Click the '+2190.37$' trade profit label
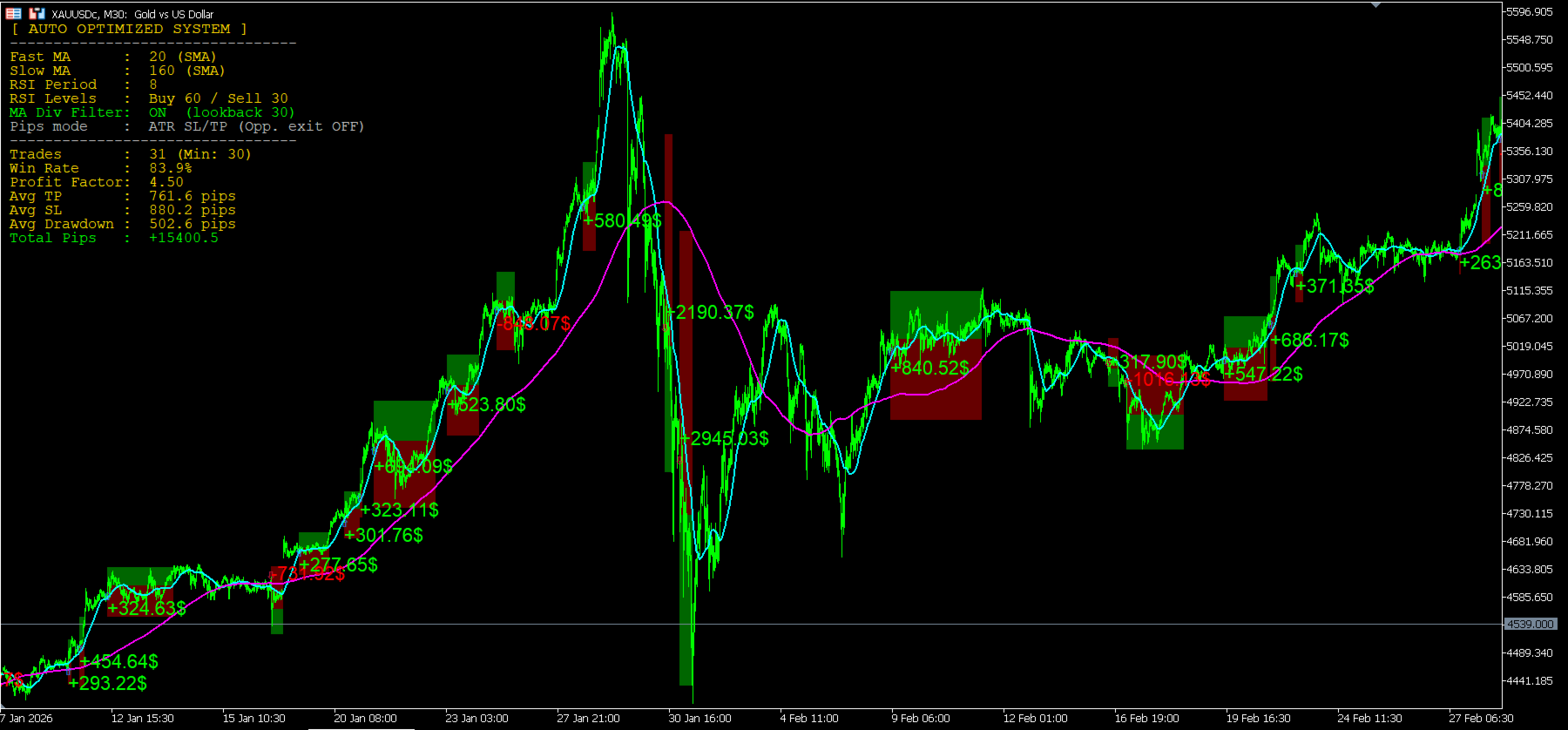Image resolution: width=1568 pixels, height=730 pixels. click(710, 312)
